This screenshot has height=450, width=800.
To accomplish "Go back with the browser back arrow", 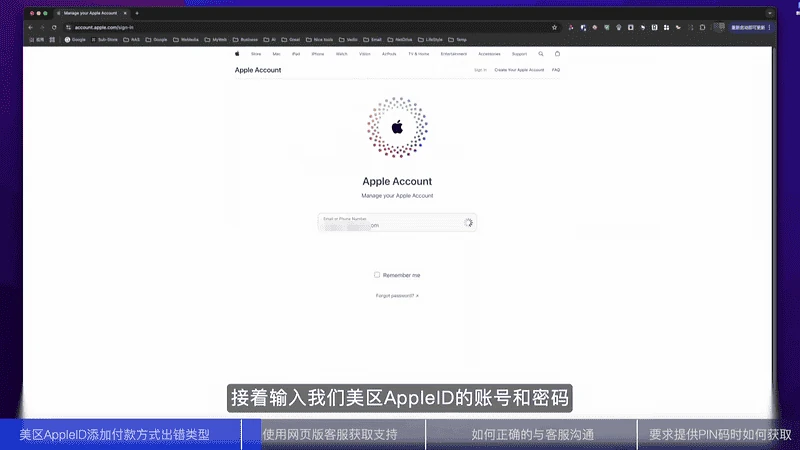I will tap(31, 28).
